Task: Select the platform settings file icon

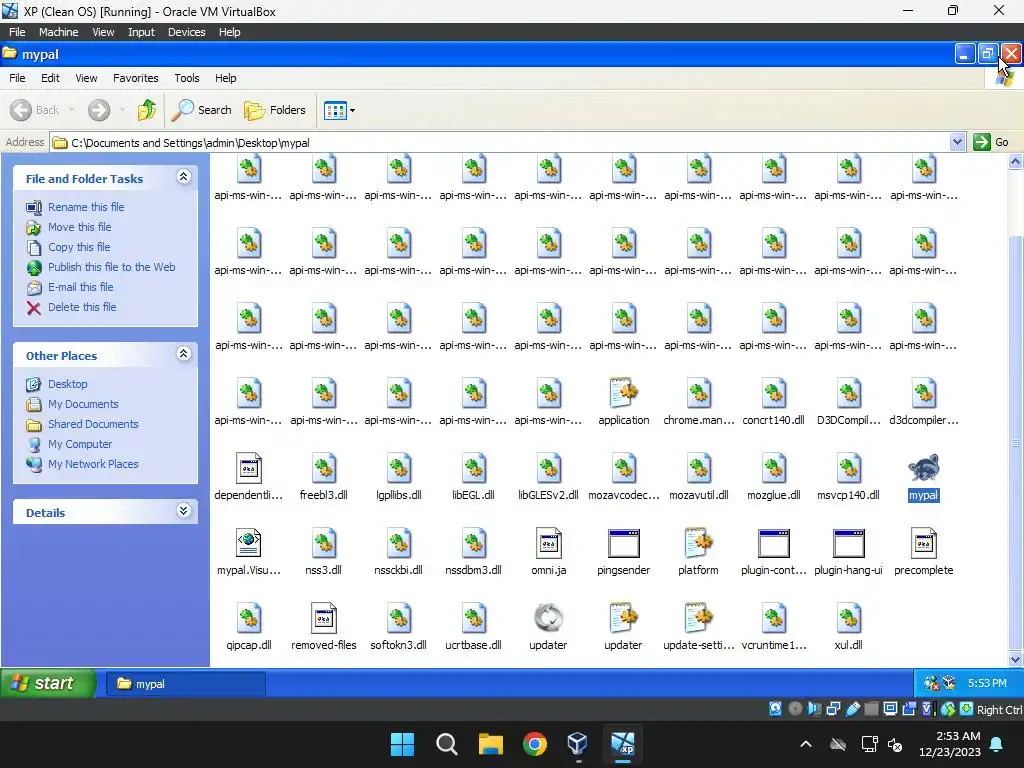Action: [x=698, y=543]
